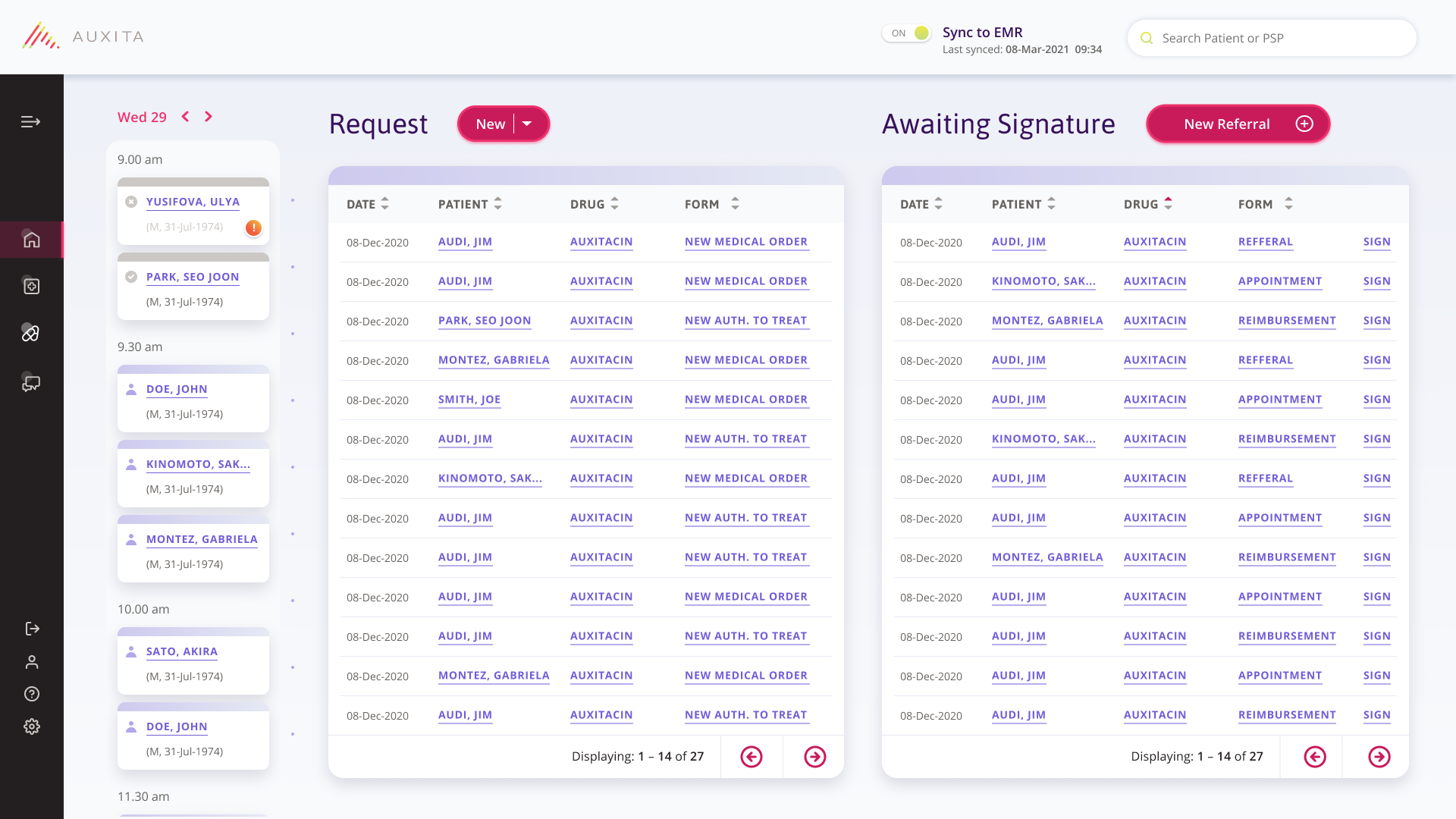The image size is (1456, 819).
Task: Open the New request dropdown arrow
Action: point(527,124)
